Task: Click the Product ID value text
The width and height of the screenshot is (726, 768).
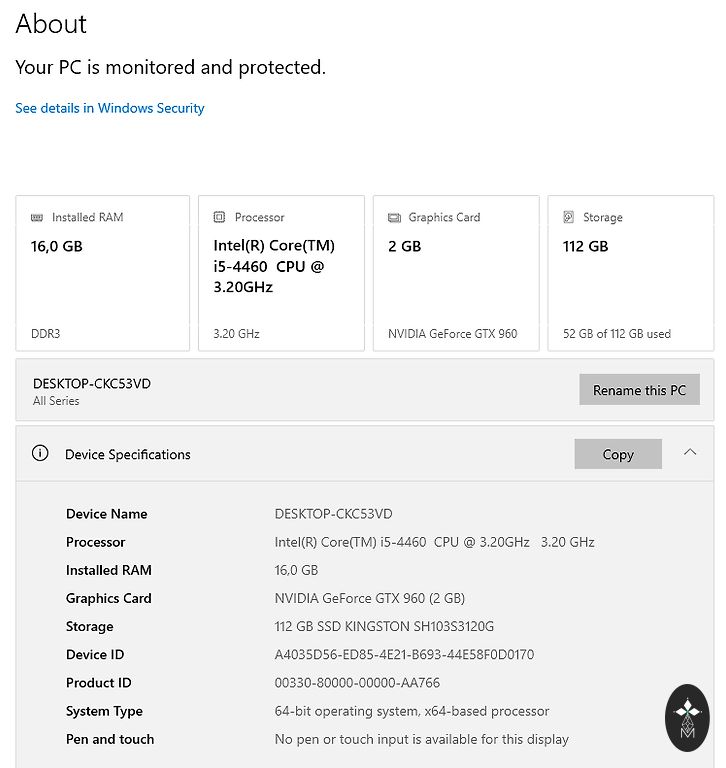Action: (357, 683)
